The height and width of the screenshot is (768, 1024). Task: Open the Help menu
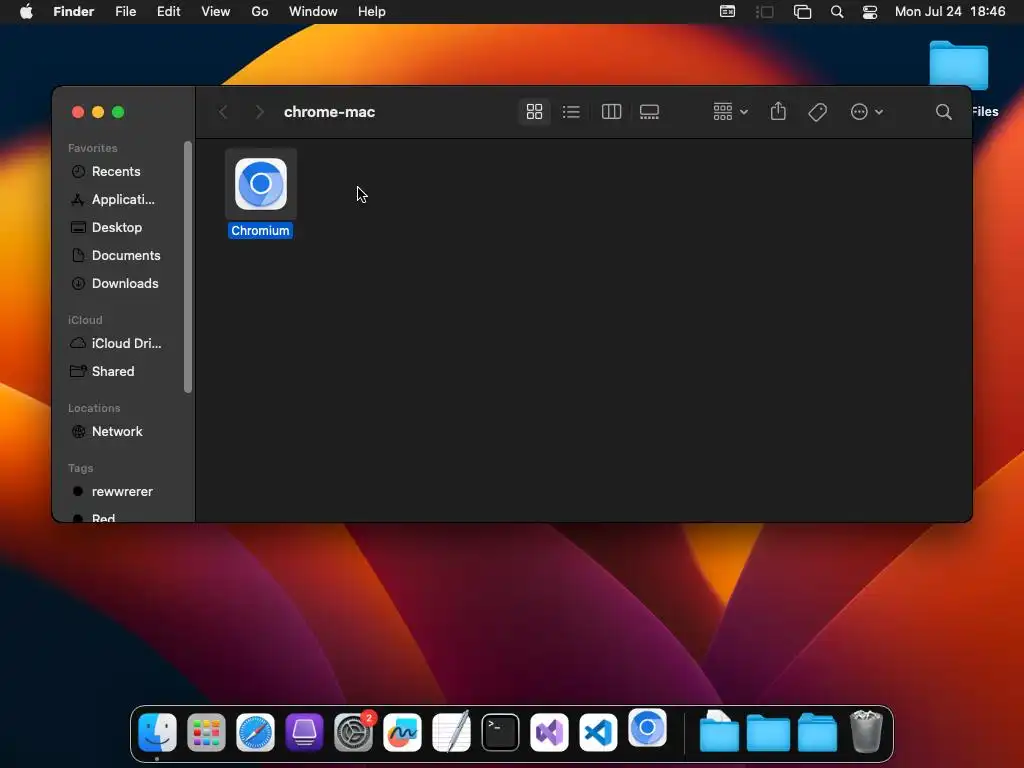coord(372,11)
